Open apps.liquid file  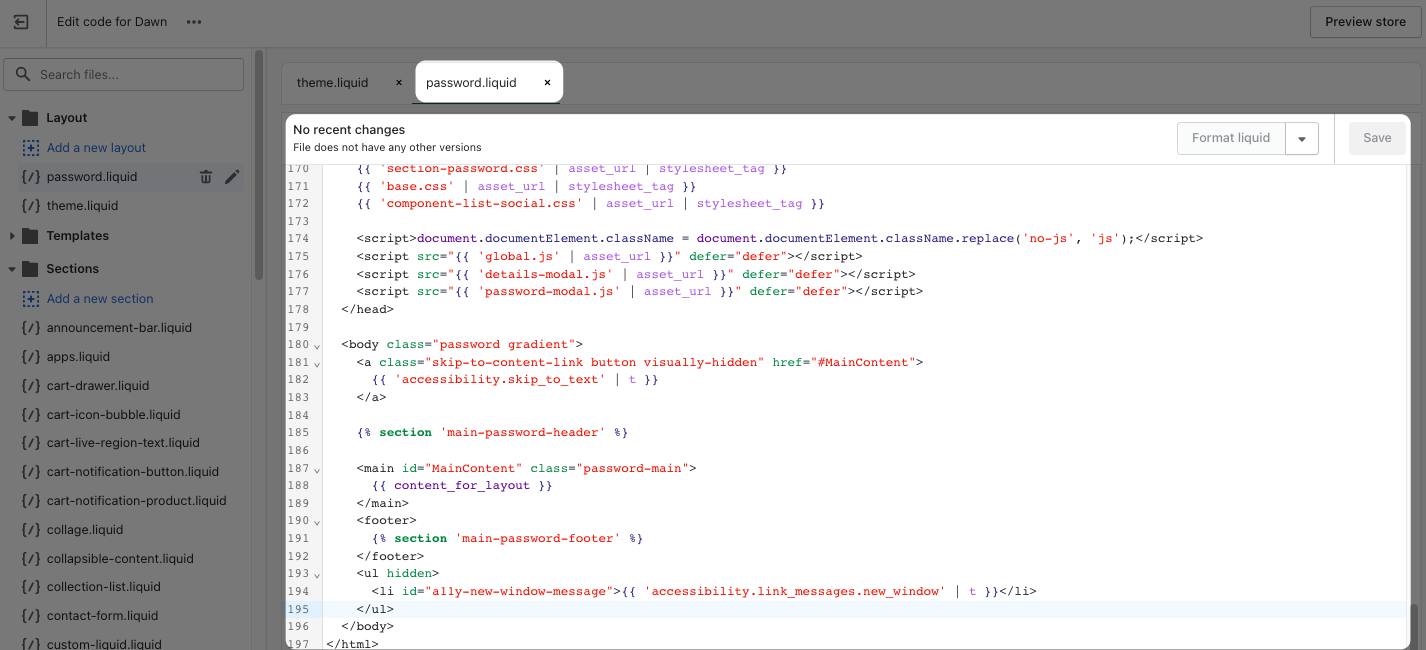point(78,357)
